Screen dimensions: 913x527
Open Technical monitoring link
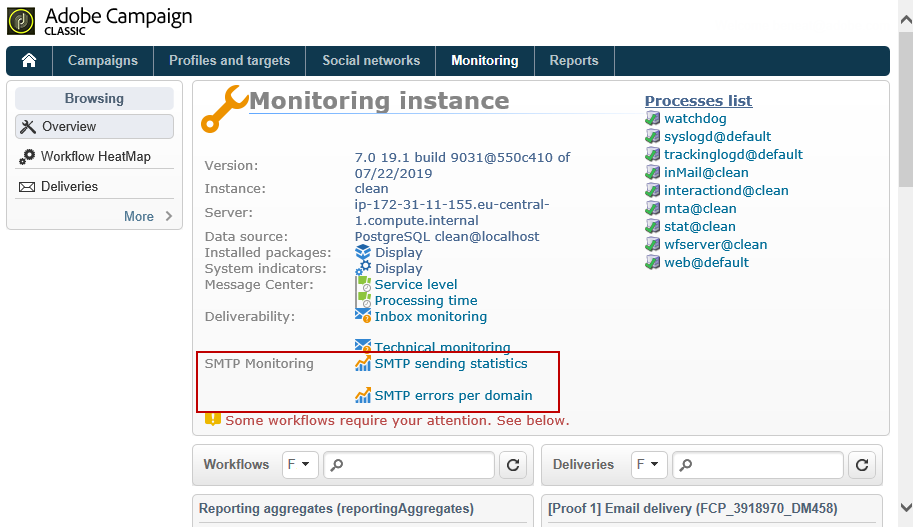[x=442, y=347]
